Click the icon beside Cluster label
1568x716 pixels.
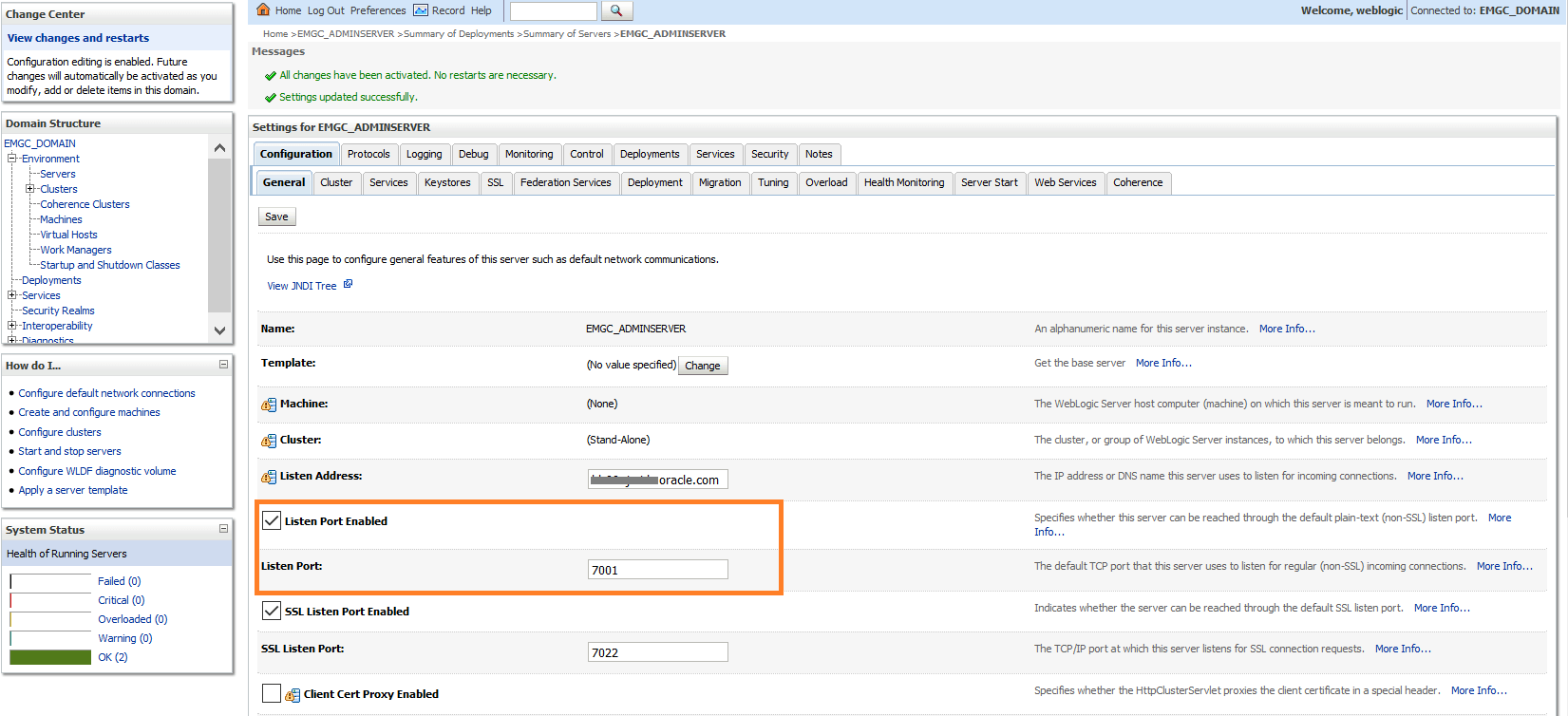pos(269,441)
